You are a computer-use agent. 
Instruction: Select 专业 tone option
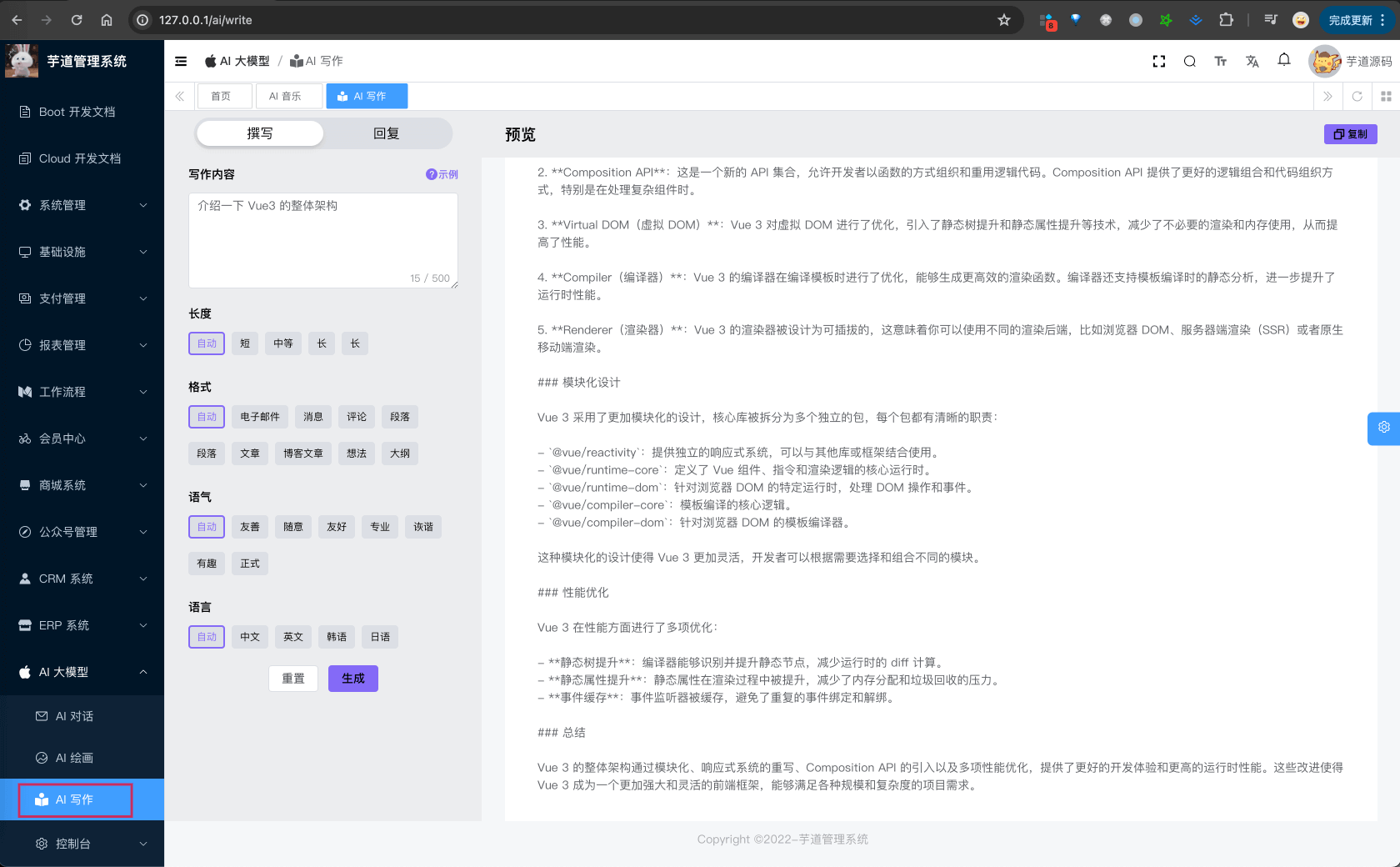click(380, 527)
